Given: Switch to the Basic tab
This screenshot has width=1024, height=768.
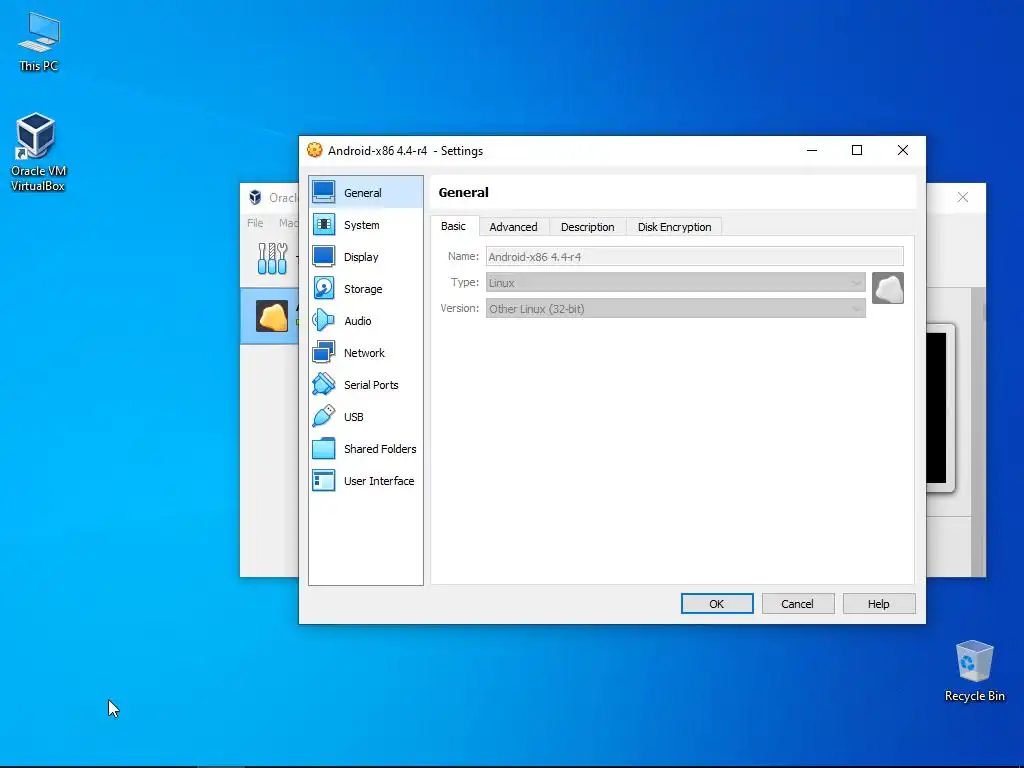Looking at the screenshot, I should pos(453,226).
